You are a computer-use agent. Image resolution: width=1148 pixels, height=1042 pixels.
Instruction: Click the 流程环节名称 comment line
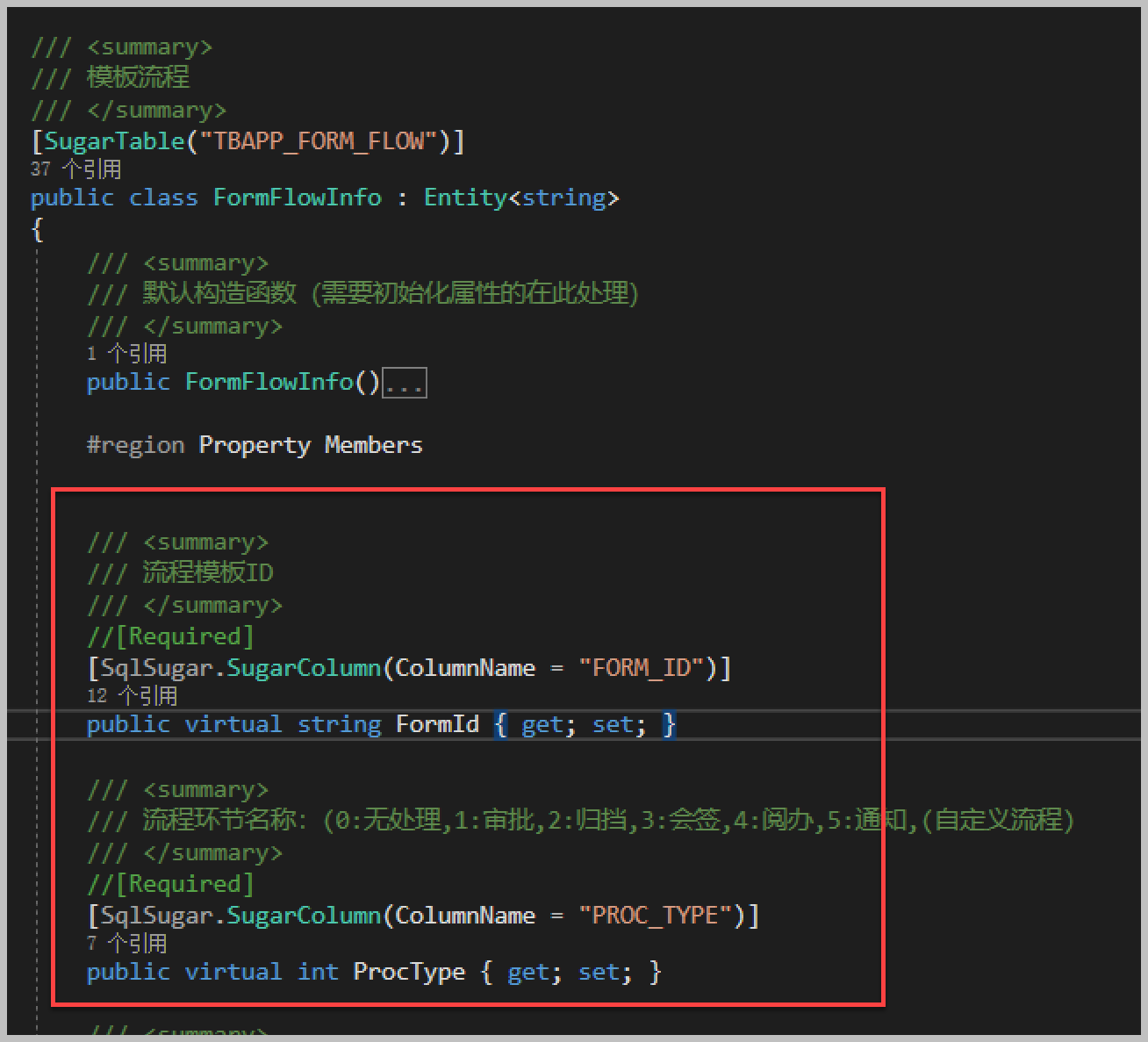click(x=580, y=820)
